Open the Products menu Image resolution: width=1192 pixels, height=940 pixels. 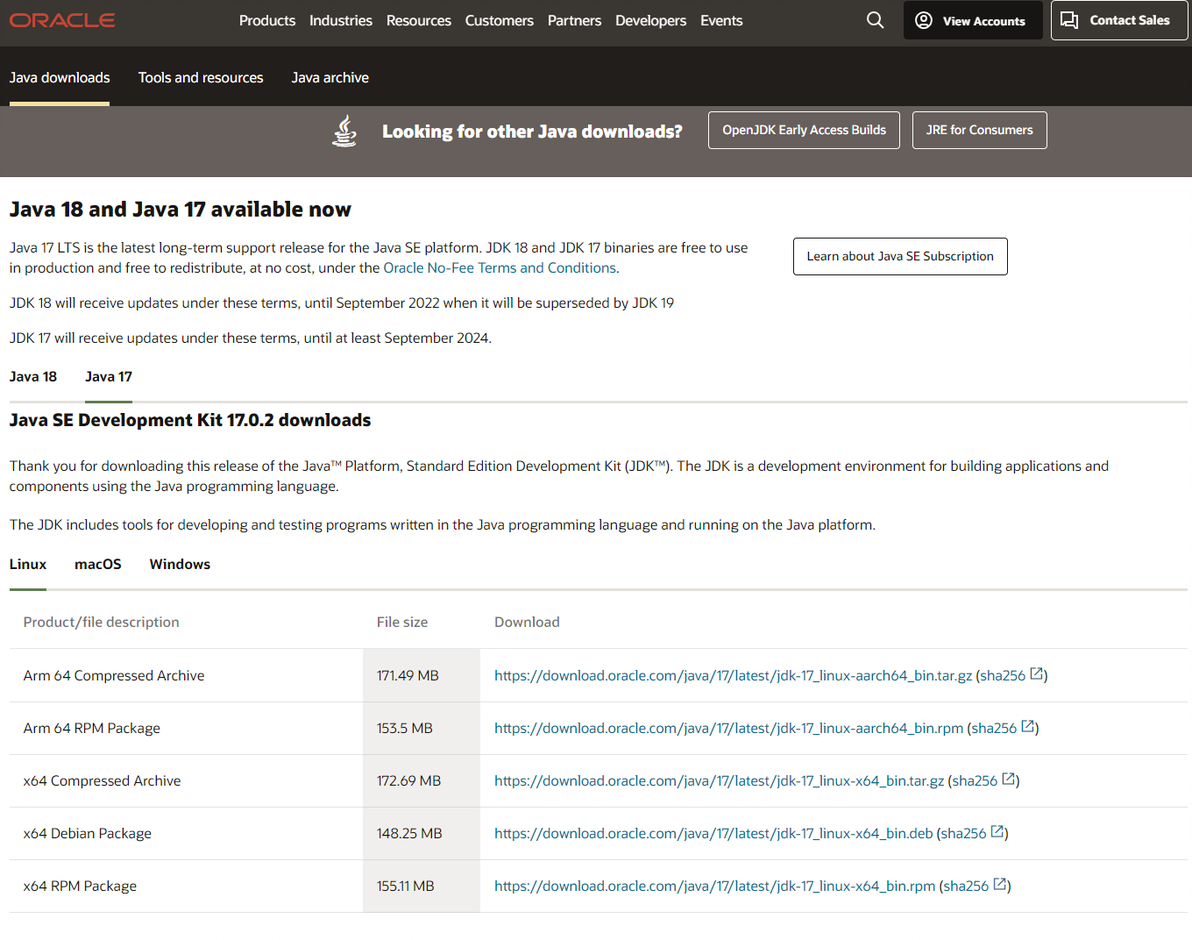267,20
